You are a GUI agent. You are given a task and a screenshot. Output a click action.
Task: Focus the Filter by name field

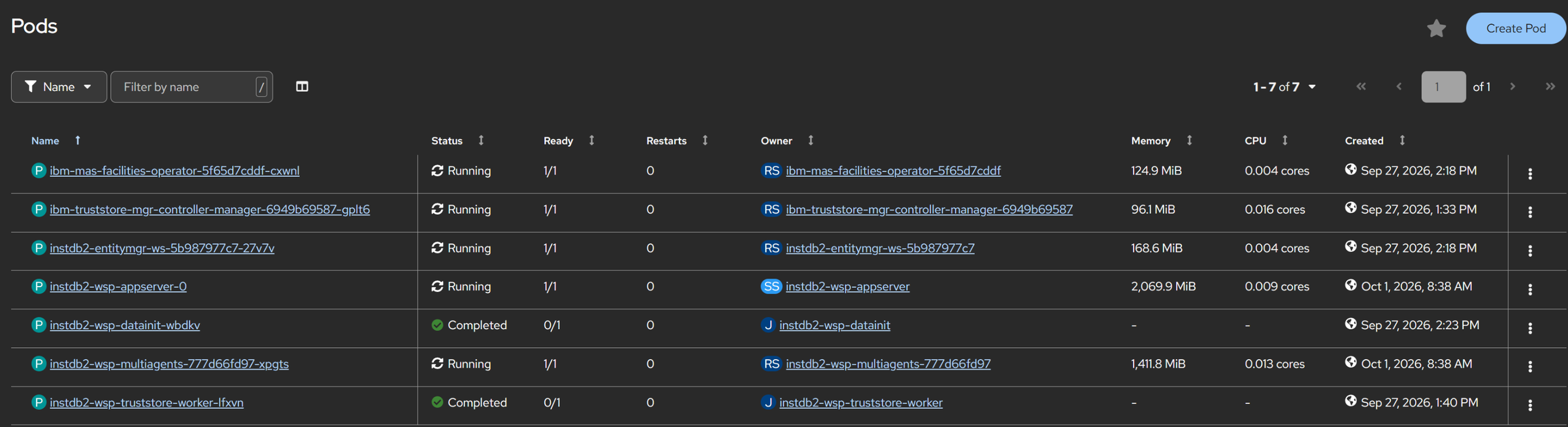click(x=191, y=87)
